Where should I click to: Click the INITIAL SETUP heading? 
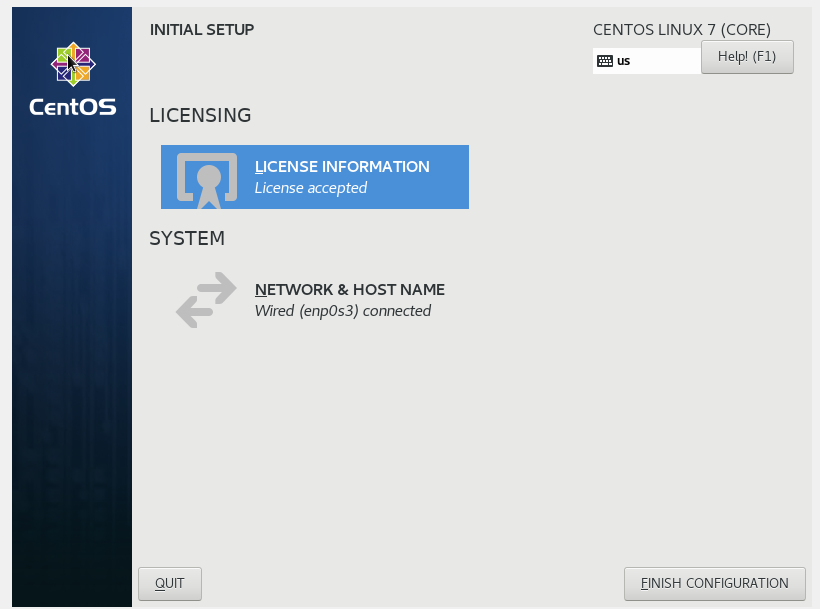pos(202,30)
